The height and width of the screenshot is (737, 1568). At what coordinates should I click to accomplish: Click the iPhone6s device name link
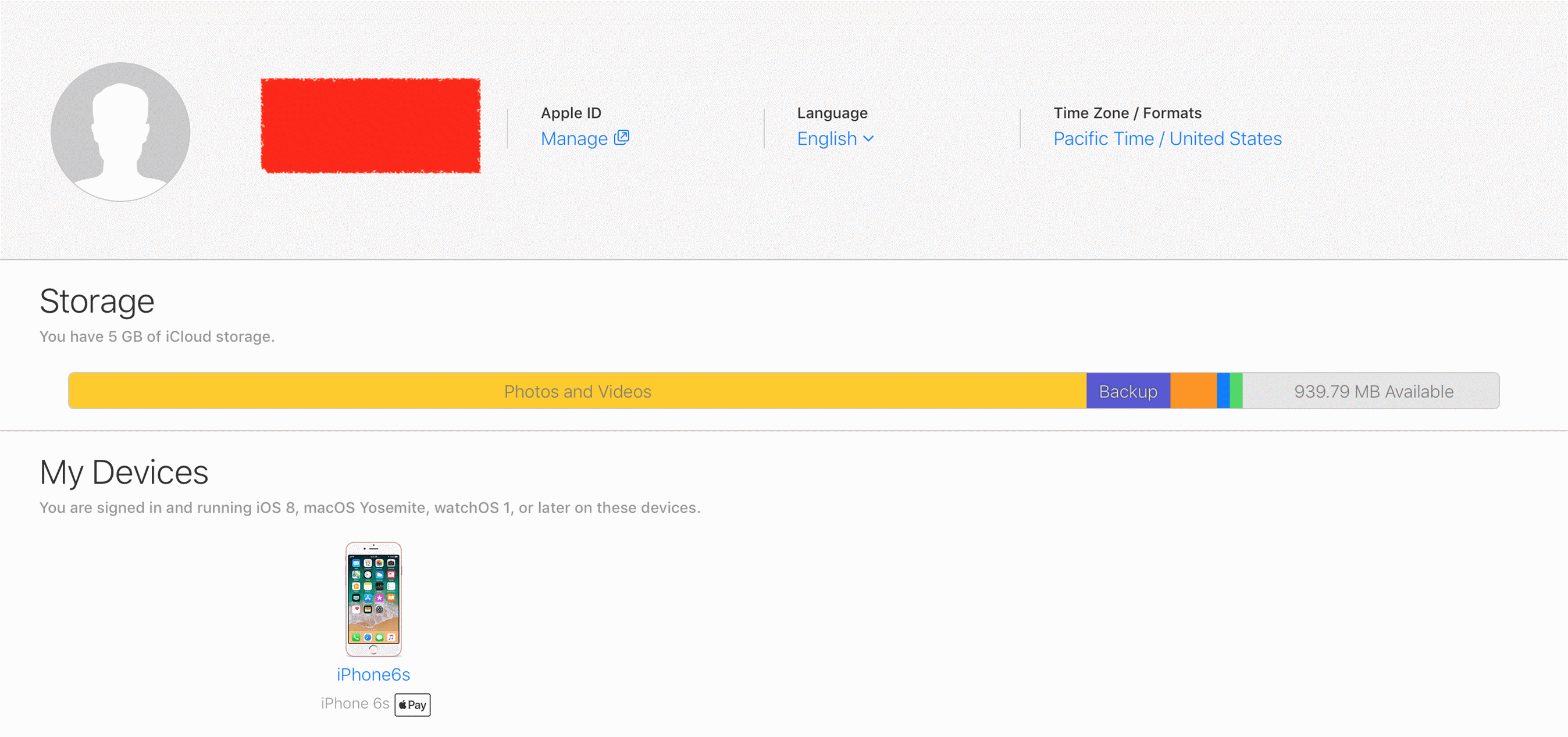pyautogui.click(x=373, y=674)
